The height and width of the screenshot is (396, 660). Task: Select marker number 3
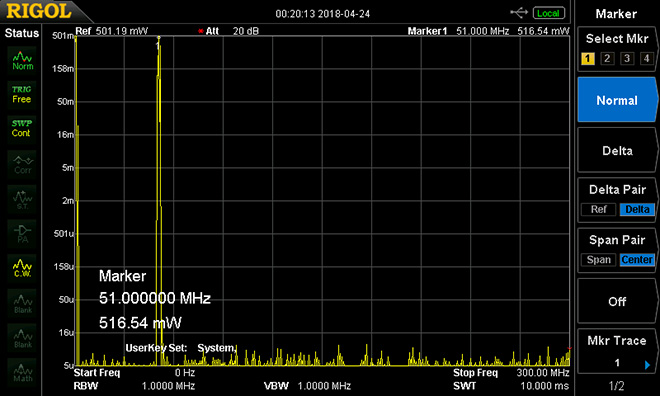pos(627,58)
